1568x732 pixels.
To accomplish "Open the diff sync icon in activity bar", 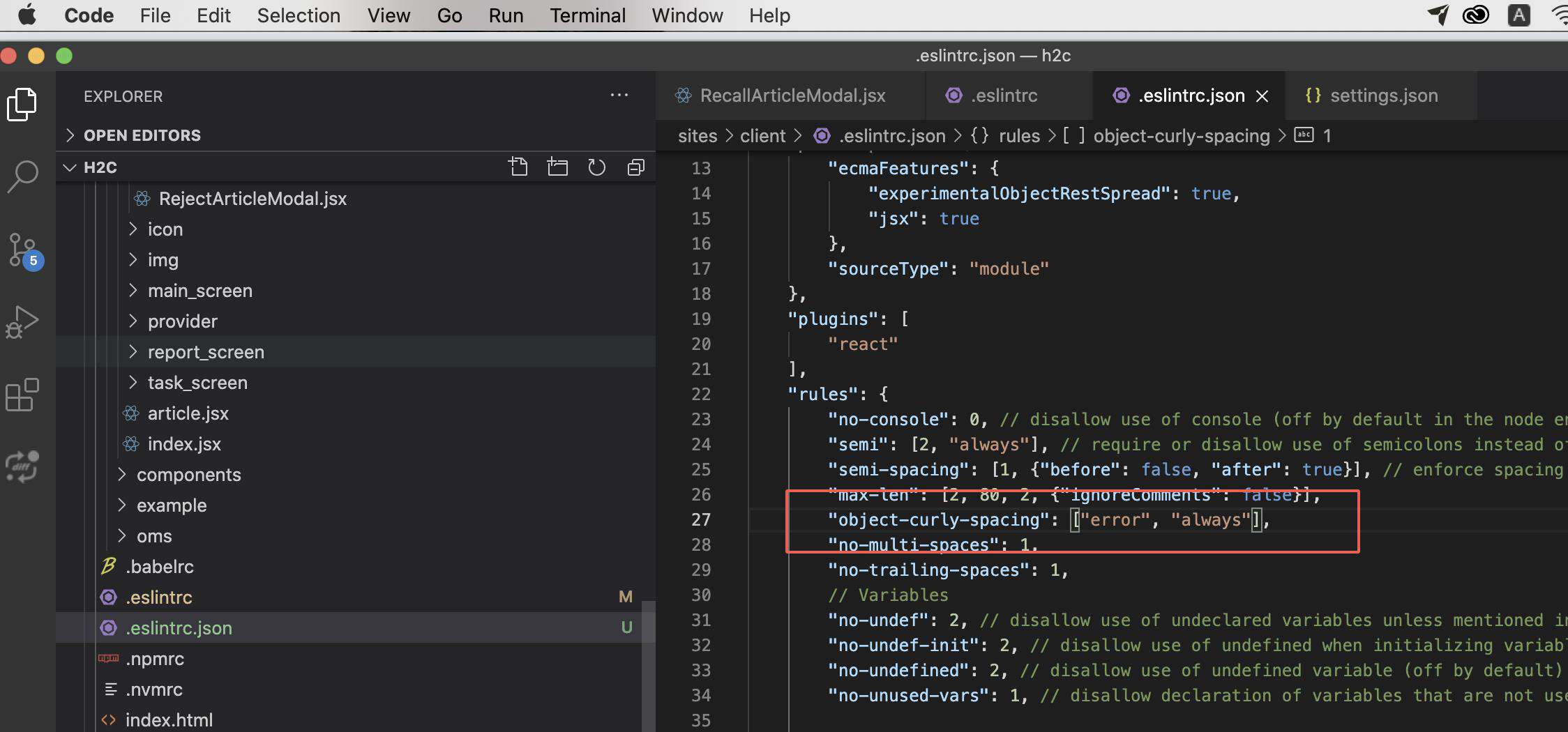I will pos(22,466).
